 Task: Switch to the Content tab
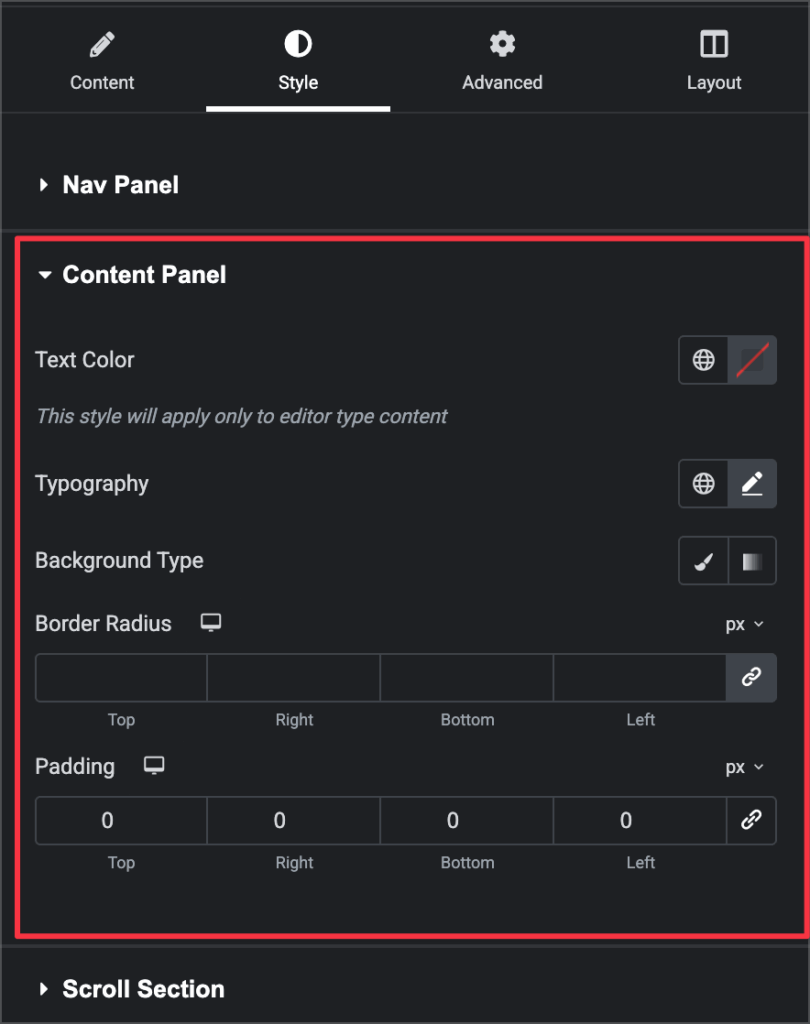coord(102,60)
